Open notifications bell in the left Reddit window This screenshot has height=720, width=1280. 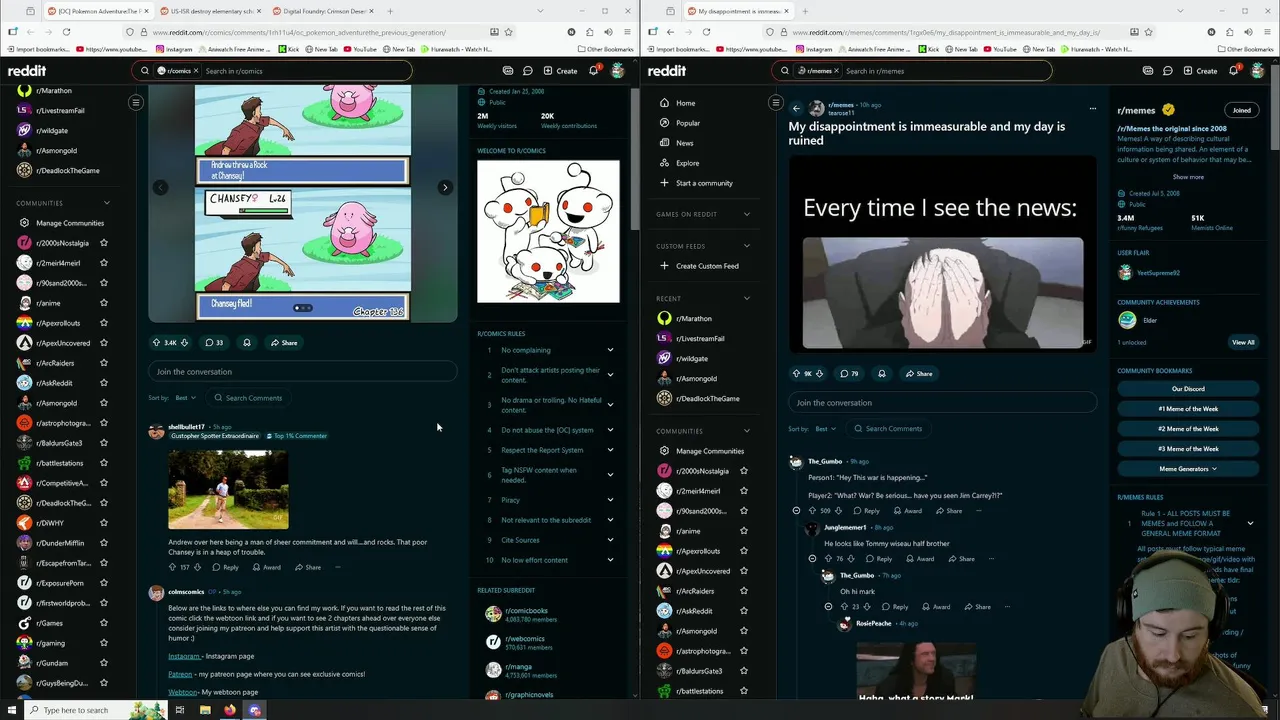(593, 71)
